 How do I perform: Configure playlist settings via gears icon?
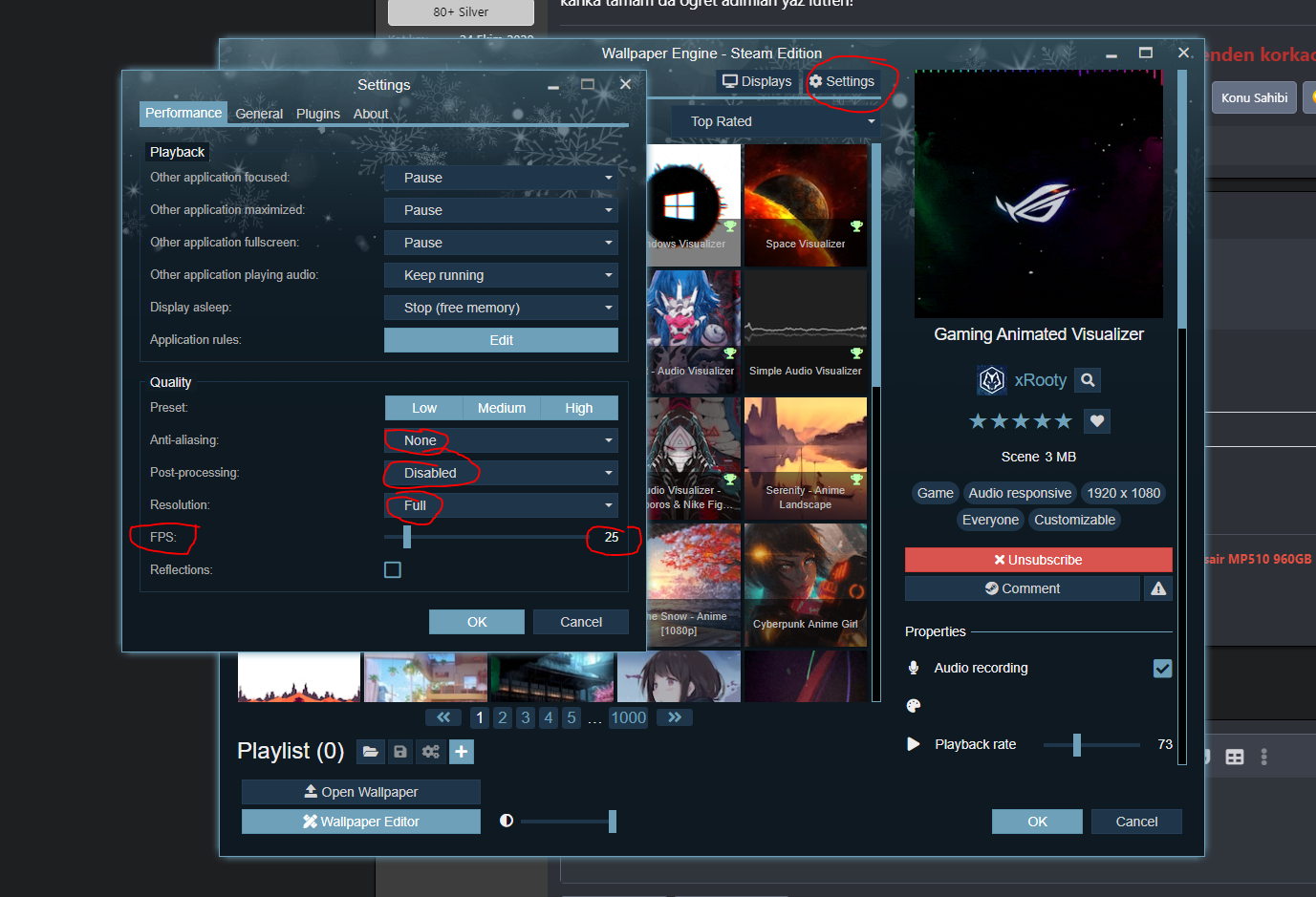pos(431,752)
